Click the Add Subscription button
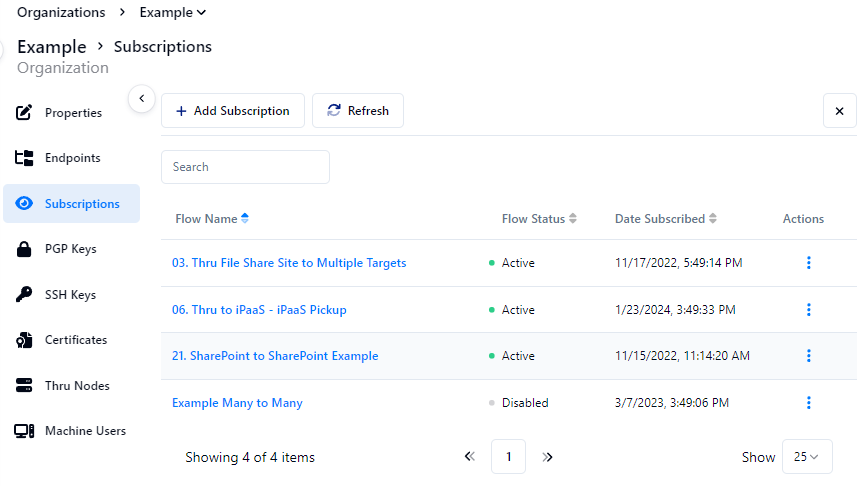Viewport: 866px width, 486px height. click(x=233, y=111)
